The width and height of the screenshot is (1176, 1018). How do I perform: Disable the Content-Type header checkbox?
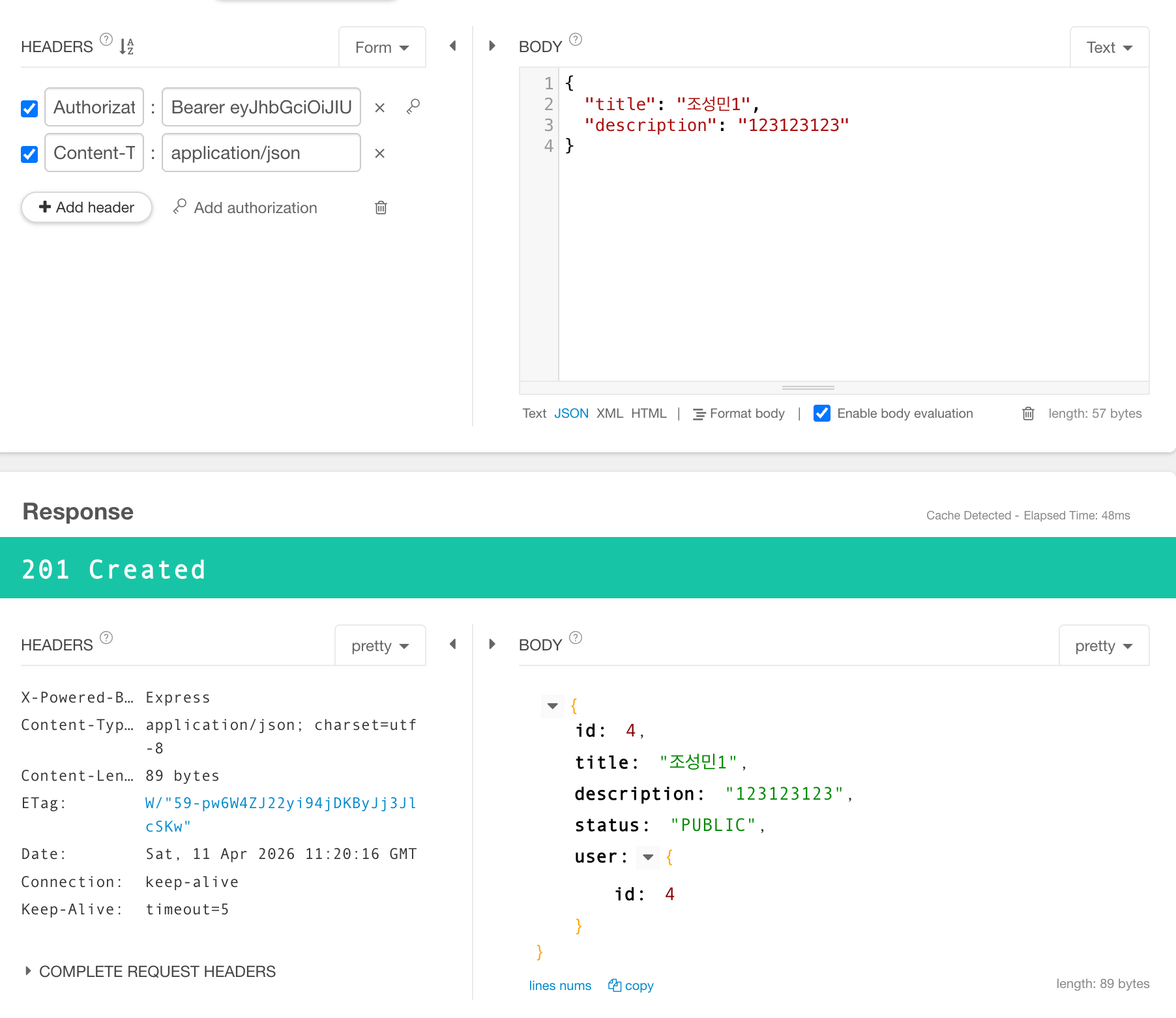[29, 154]
